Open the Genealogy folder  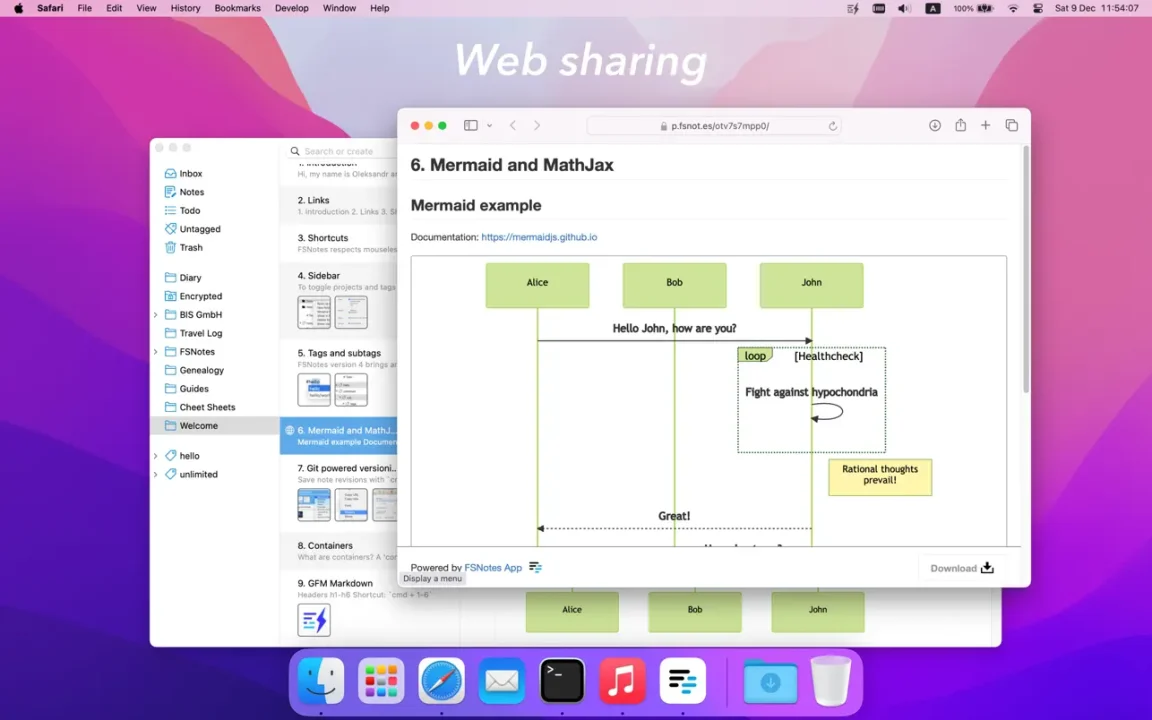pos(201,370)
